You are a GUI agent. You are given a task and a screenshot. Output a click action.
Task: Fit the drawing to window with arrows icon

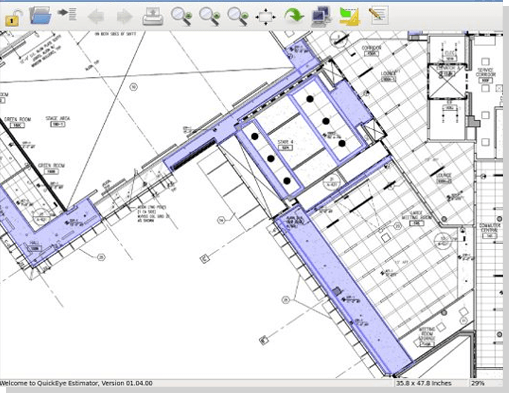click(x=266, y=17)
